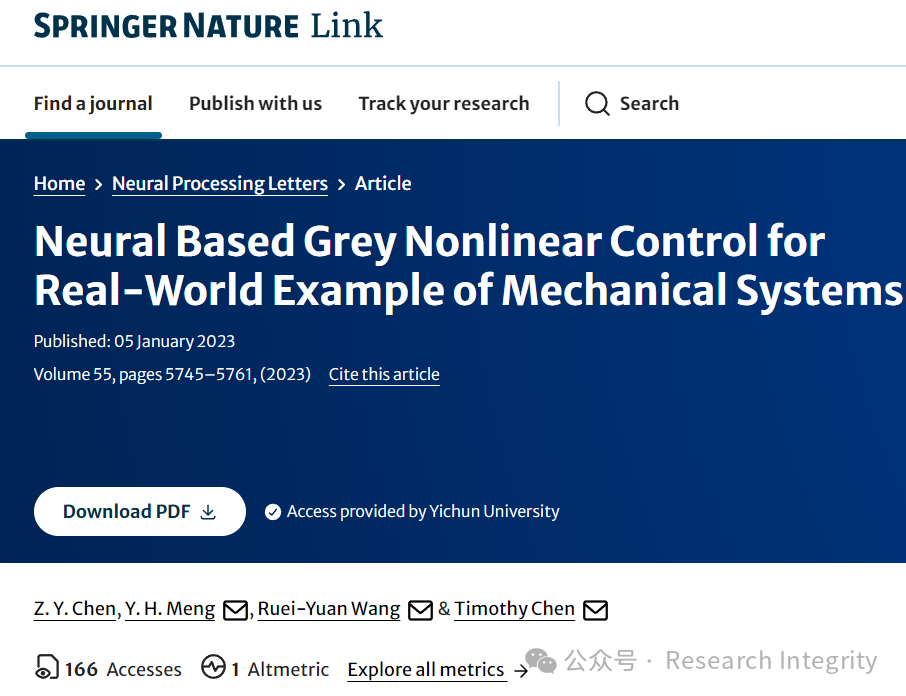Open the Track your research menu
The height and width of the screenshot is (696, 906).
coord(444,103)
